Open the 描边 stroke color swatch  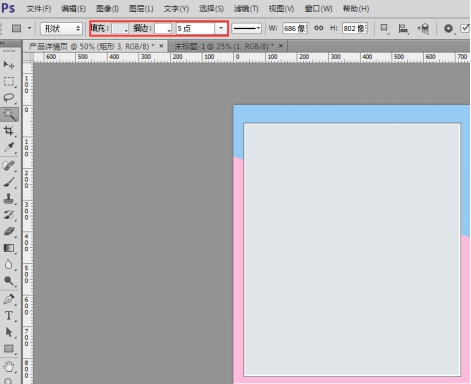tap(163, 28)
